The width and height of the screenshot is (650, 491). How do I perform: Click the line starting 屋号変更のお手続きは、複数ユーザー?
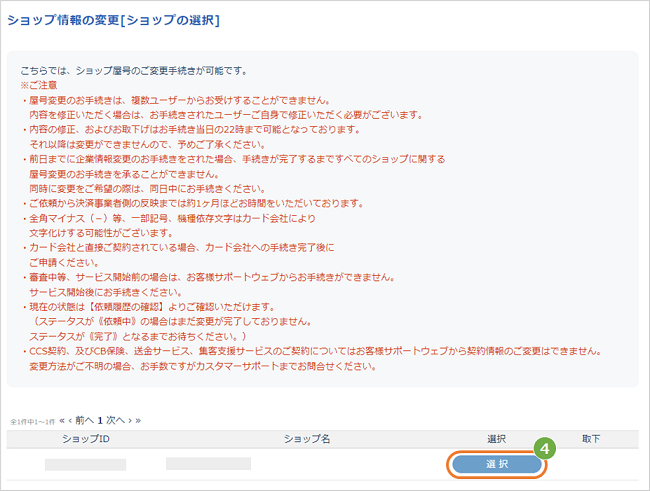point(177,100)
